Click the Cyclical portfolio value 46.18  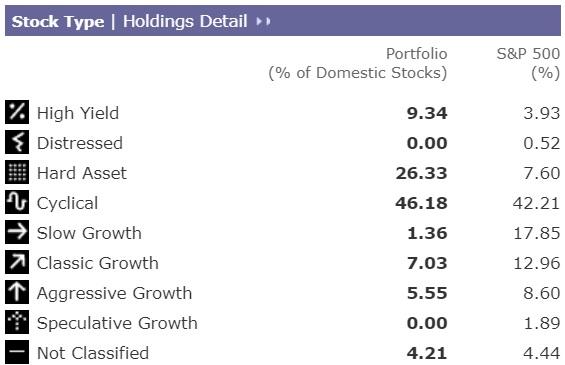coord(421,203)
